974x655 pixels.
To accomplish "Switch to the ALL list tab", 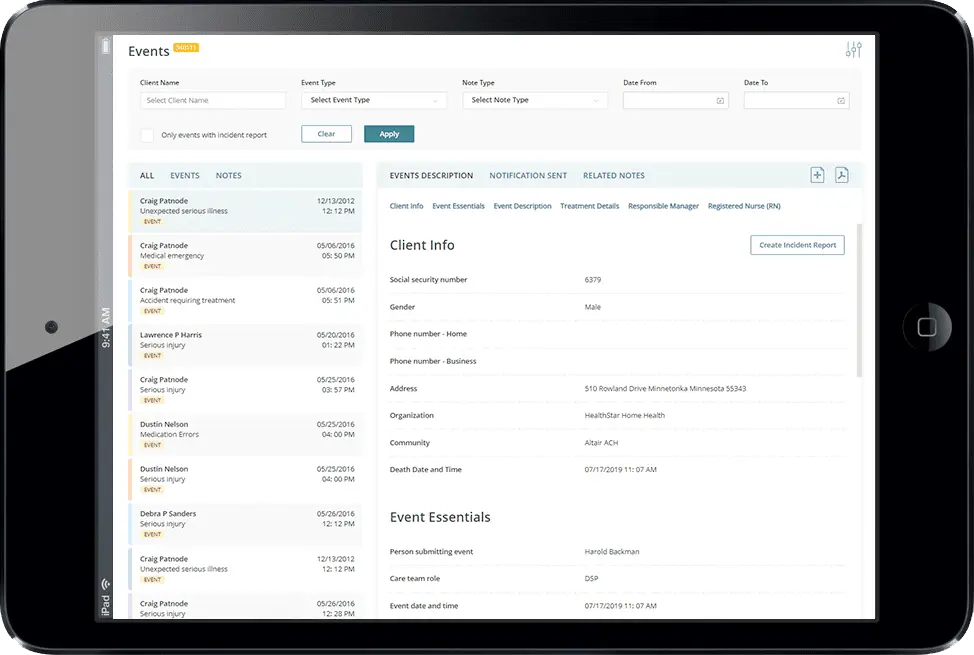I will click(147, 176).
